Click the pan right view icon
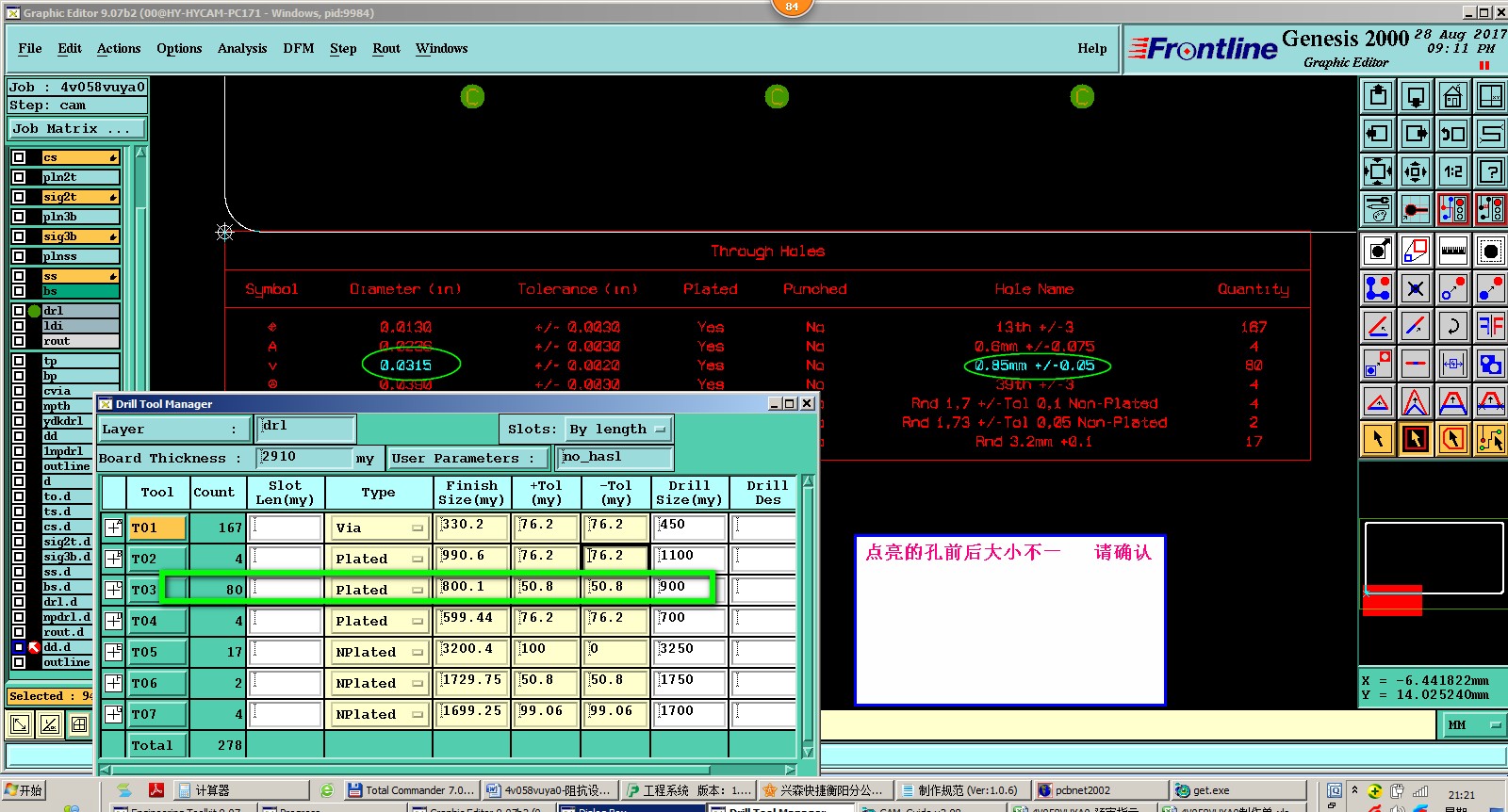This screenshot has width=1508, height=812. (x=1416, y=134)
